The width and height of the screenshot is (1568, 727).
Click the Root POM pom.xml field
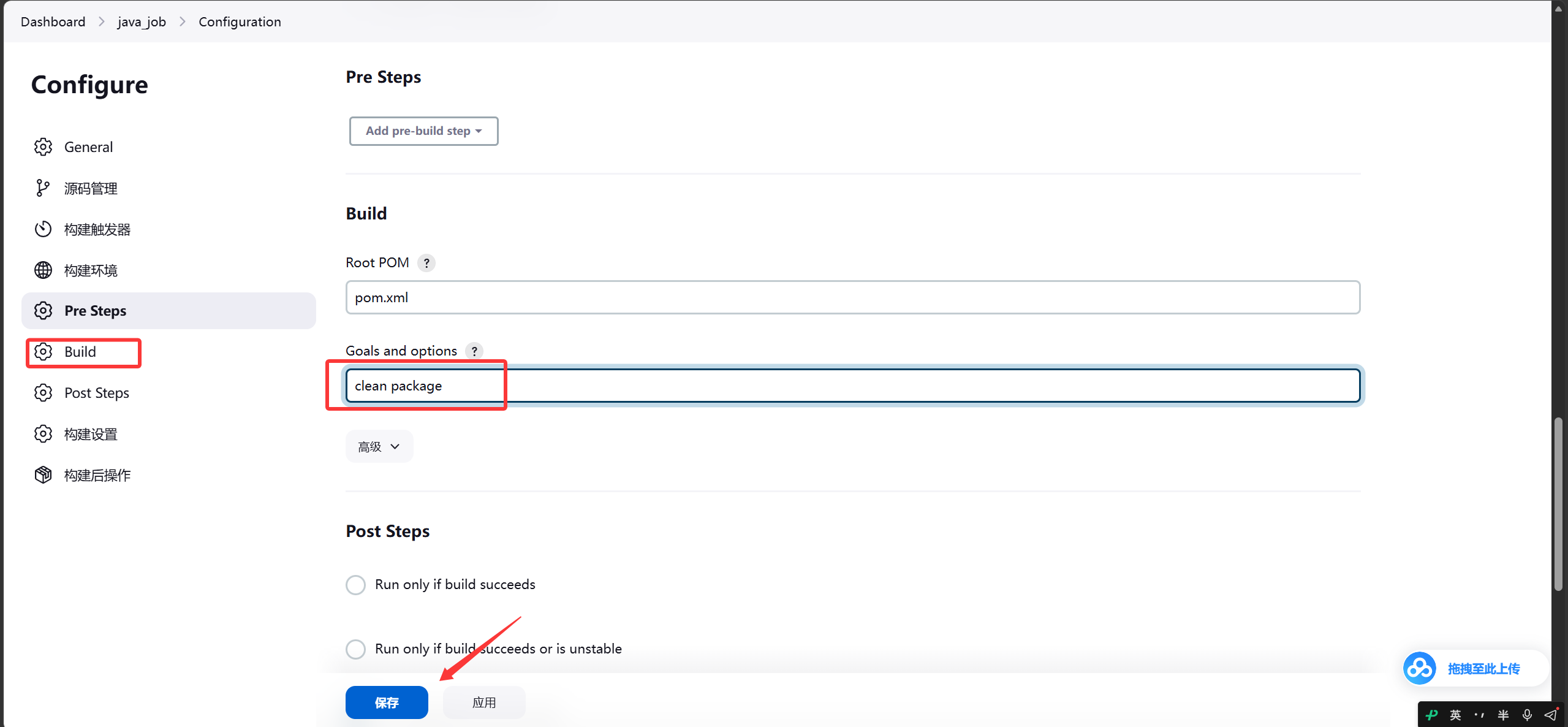coord(853,298)
